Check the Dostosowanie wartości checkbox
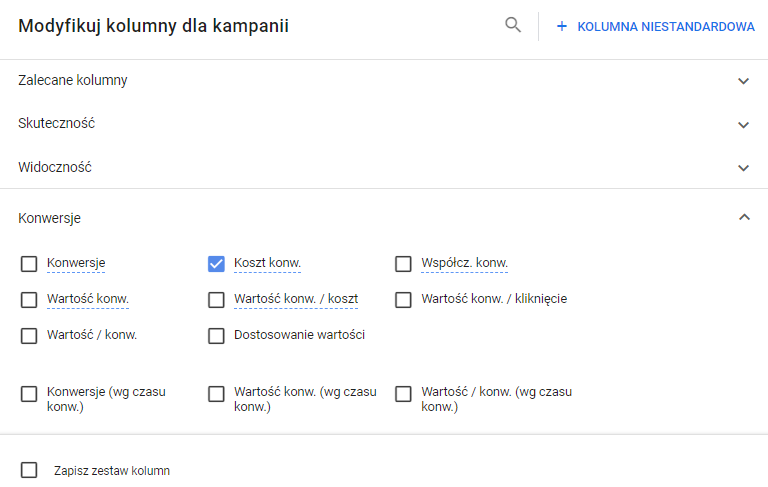 (x=216, y=336)
